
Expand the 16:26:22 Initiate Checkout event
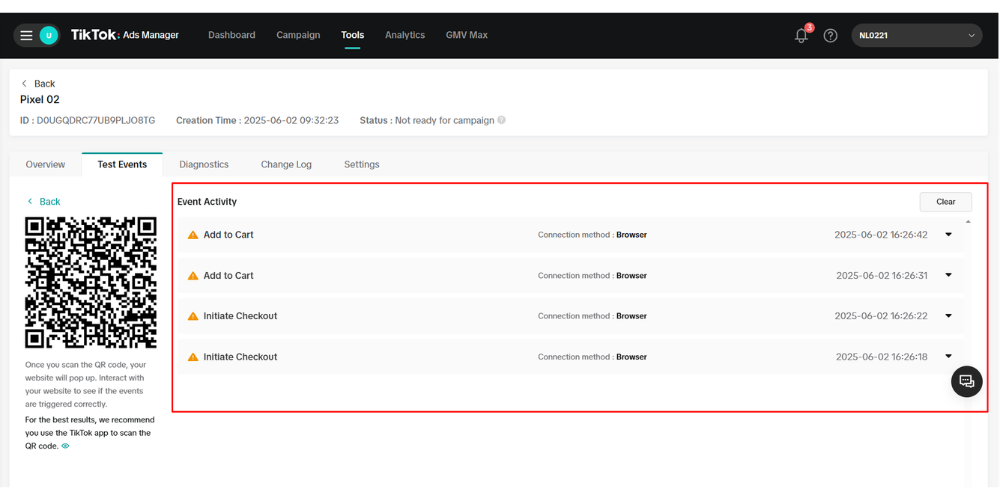pos(948,316)
